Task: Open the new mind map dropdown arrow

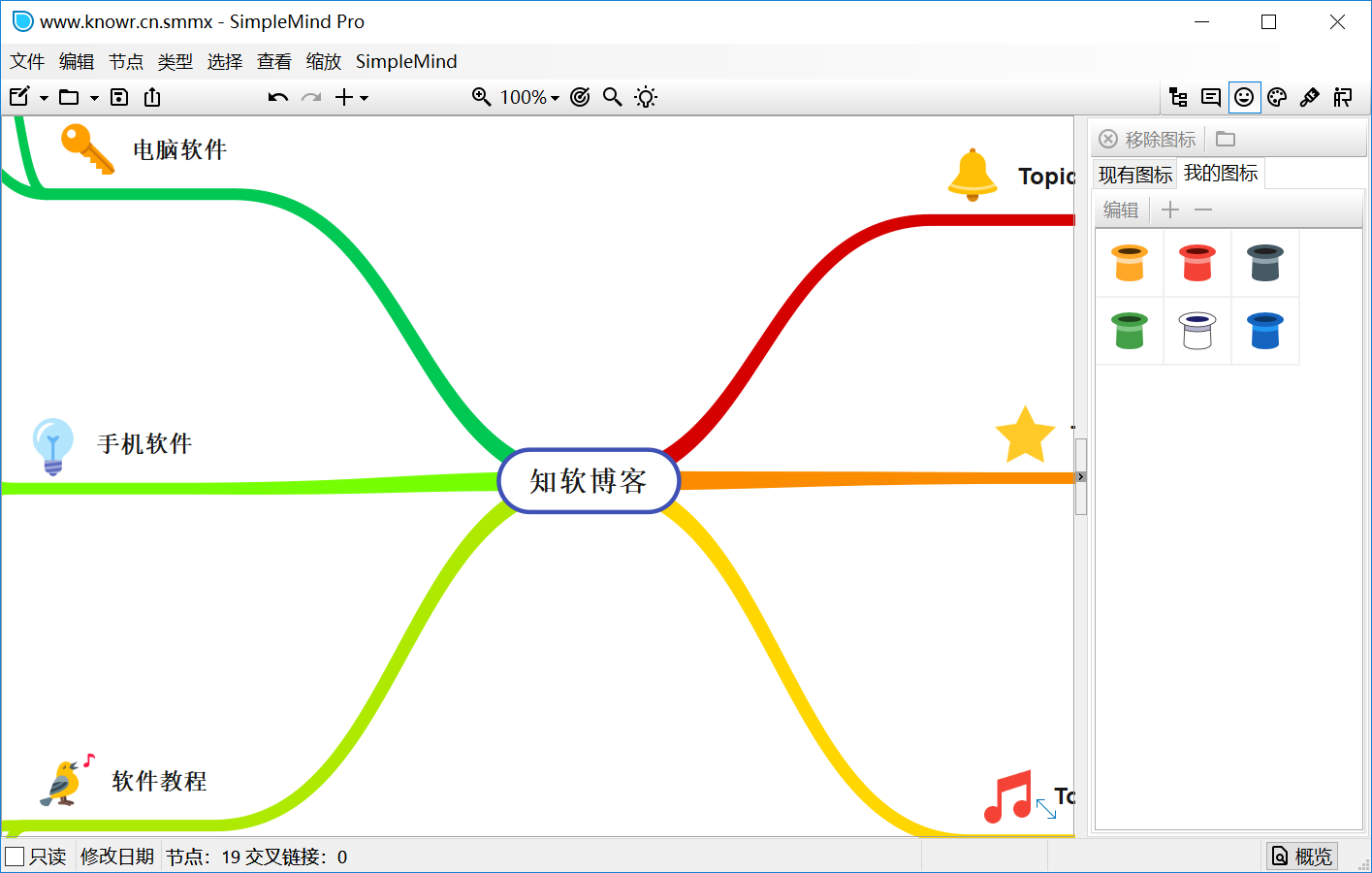Action: click(x=44, y=98)
